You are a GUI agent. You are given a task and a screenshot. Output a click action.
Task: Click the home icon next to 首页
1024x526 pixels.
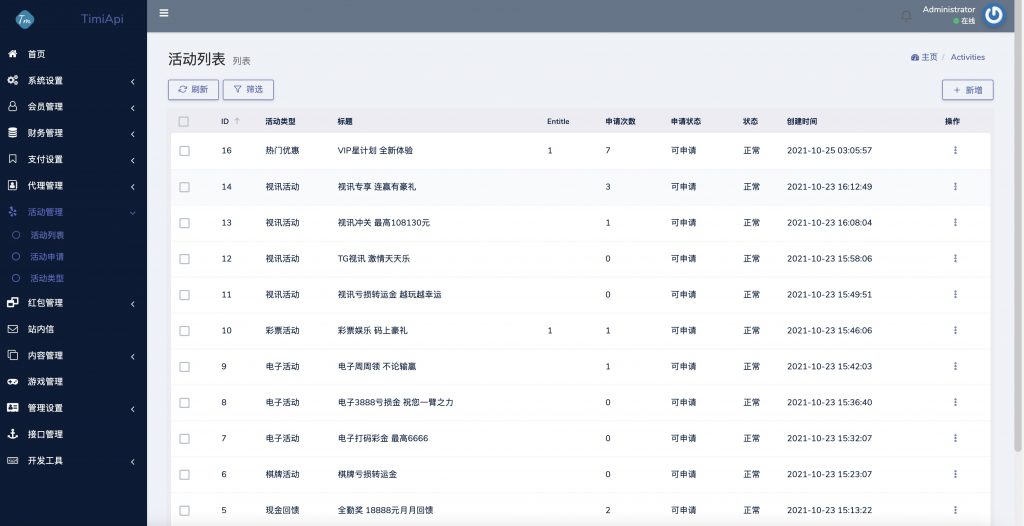(x=12, y=54)
